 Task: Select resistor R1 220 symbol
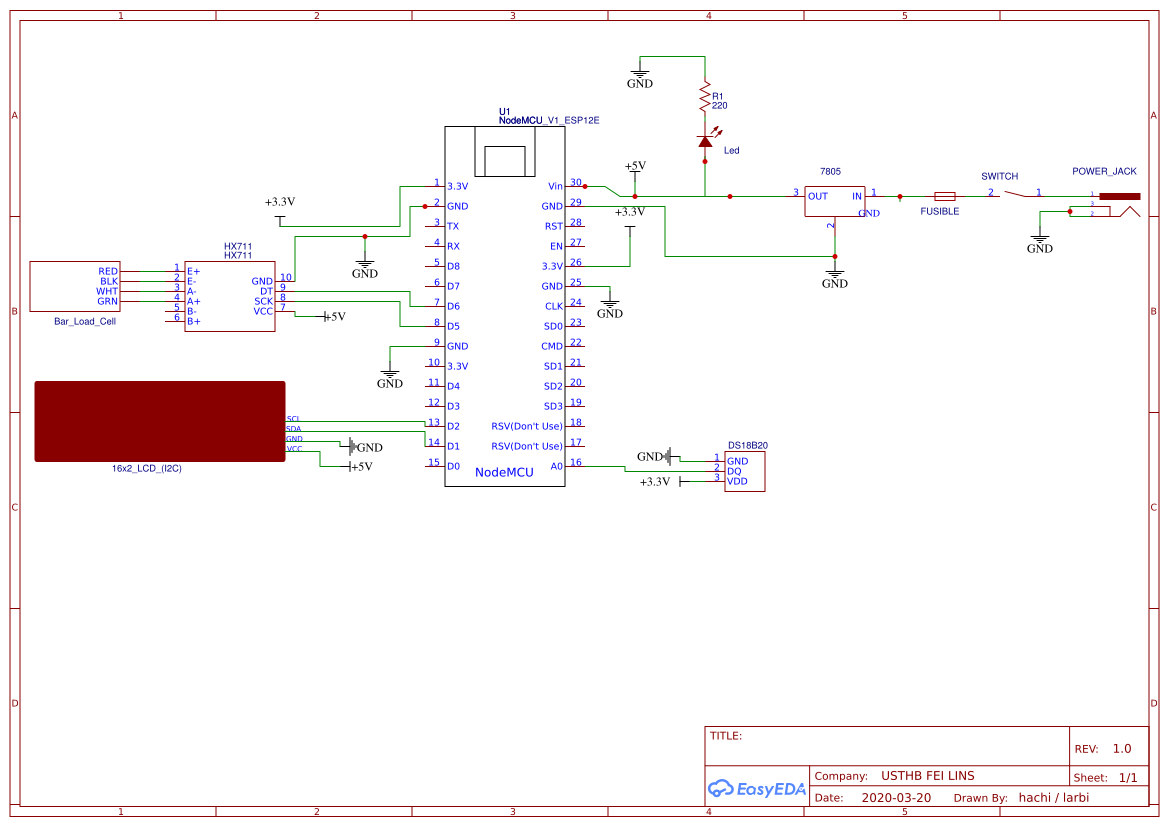click(x=706, y=98)
